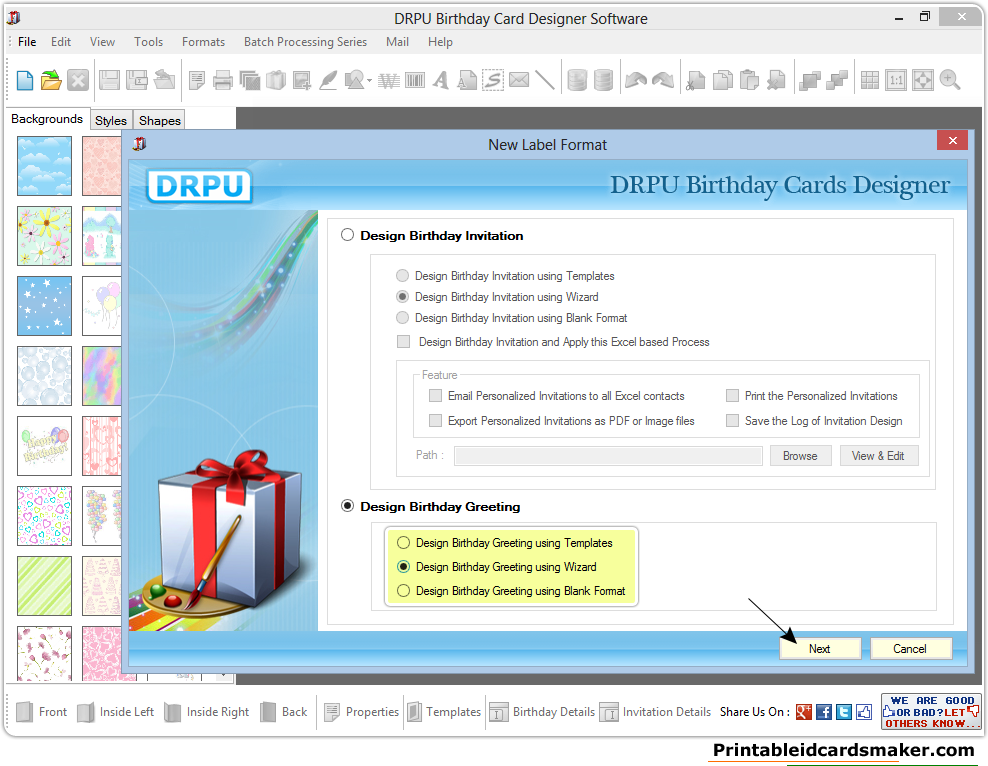Open Properties from the bottom bar
988x766 pixels.
point(362,712)
